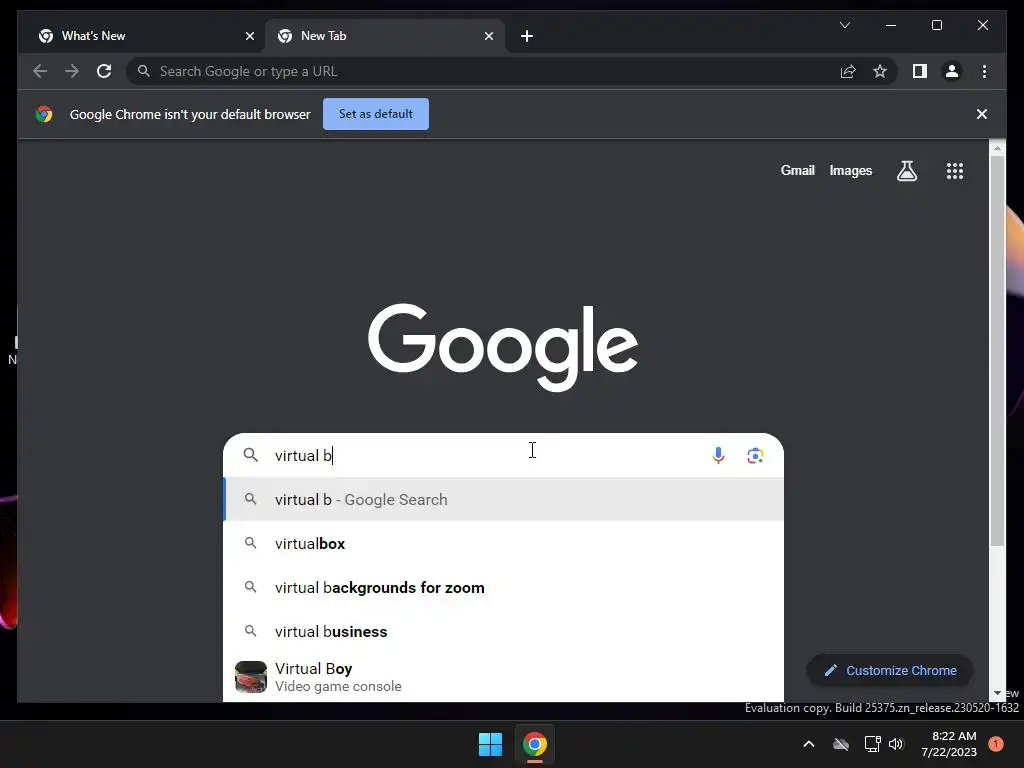Open the Chrome three-dot menu
The width and height of the screenshot is (1024, 768).
[984, 71]
